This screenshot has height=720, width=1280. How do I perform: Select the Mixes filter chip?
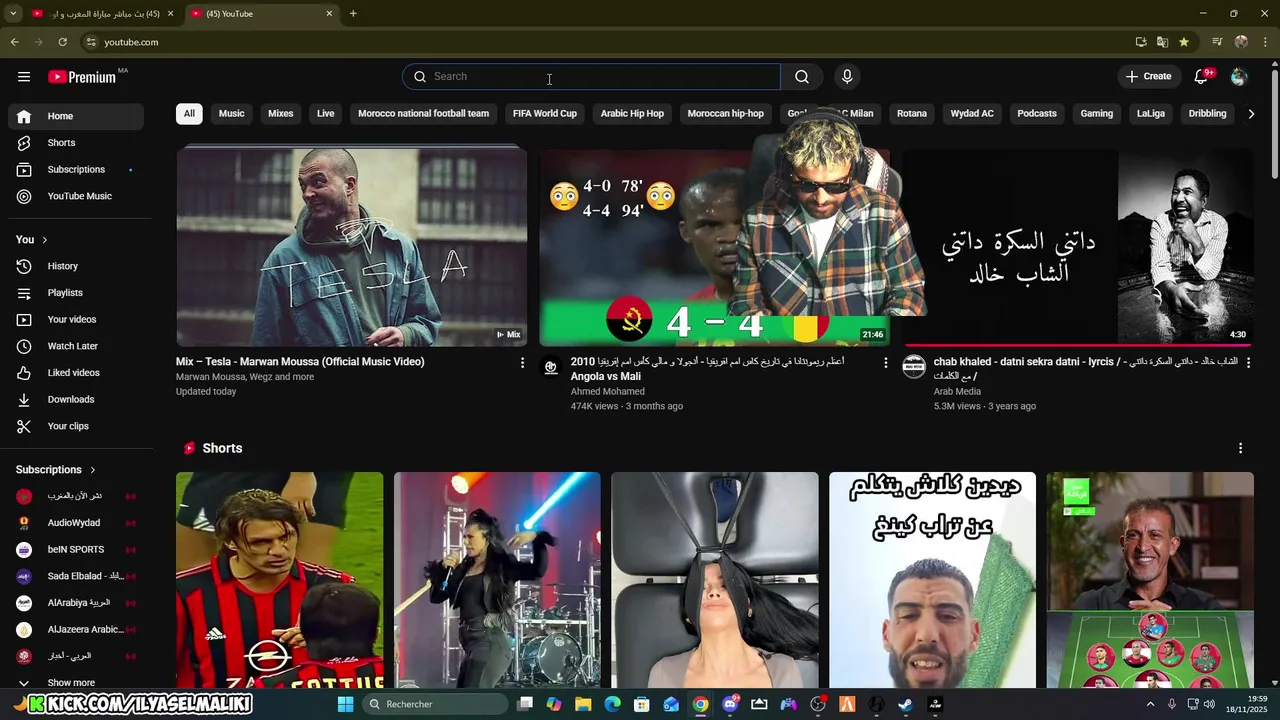coord(281,114)
